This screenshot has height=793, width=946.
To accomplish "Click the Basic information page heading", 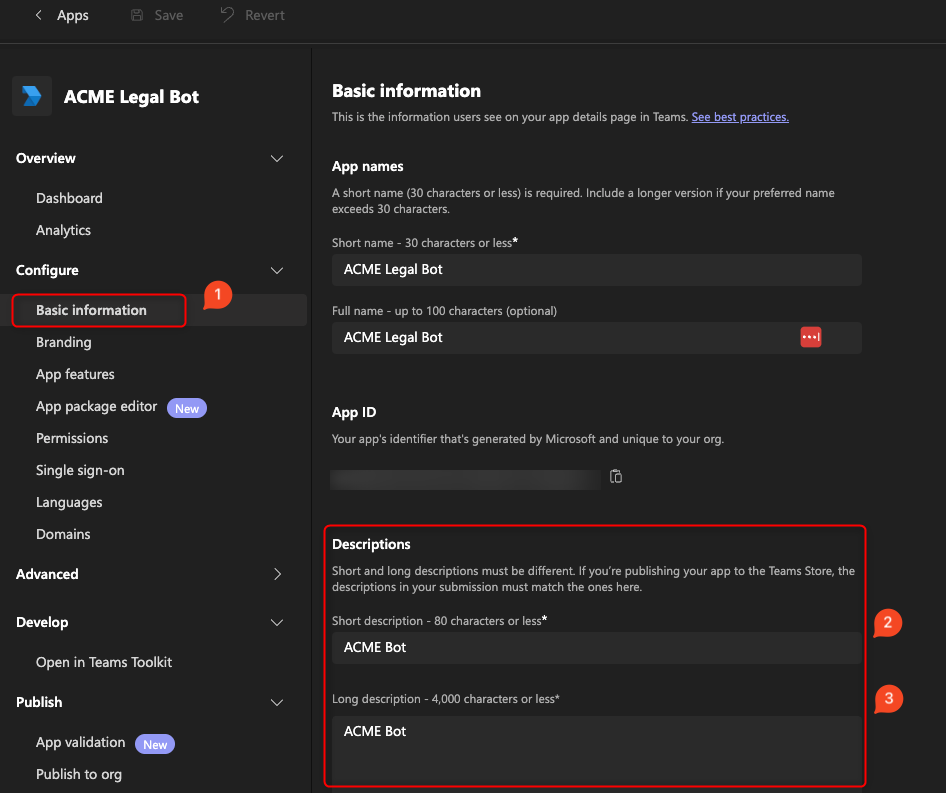I will [x=407, y=91].
